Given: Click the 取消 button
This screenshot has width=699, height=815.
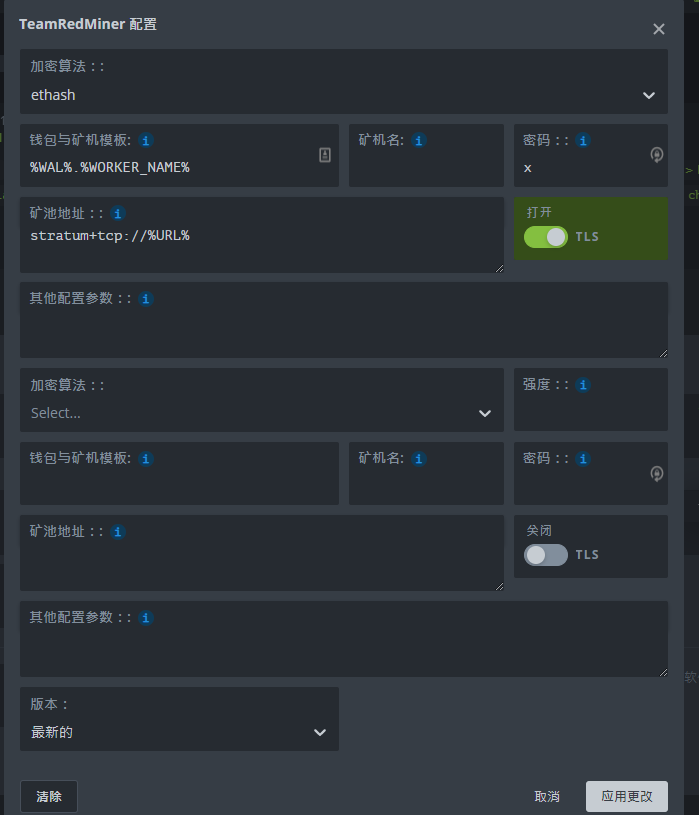Looking at the screenshot, I should pos(547,796).
